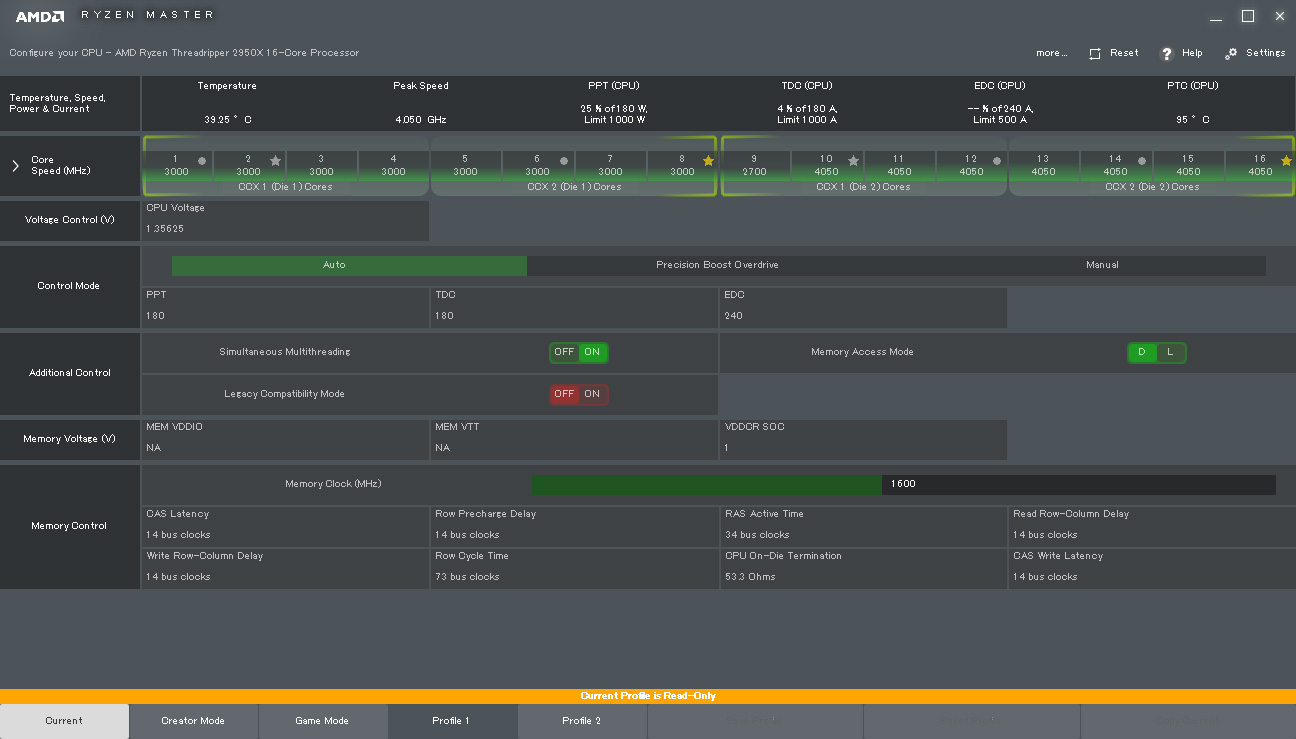Click the EDC field showing 240

(863, 307)
